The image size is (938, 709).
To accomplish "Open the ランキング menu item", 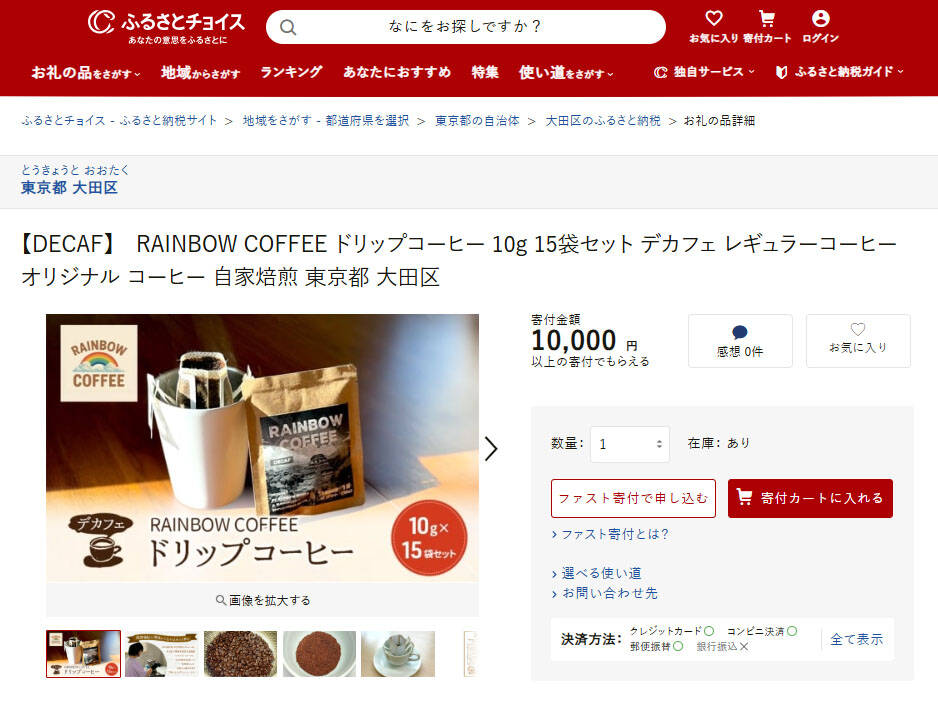I will [291, 72].
